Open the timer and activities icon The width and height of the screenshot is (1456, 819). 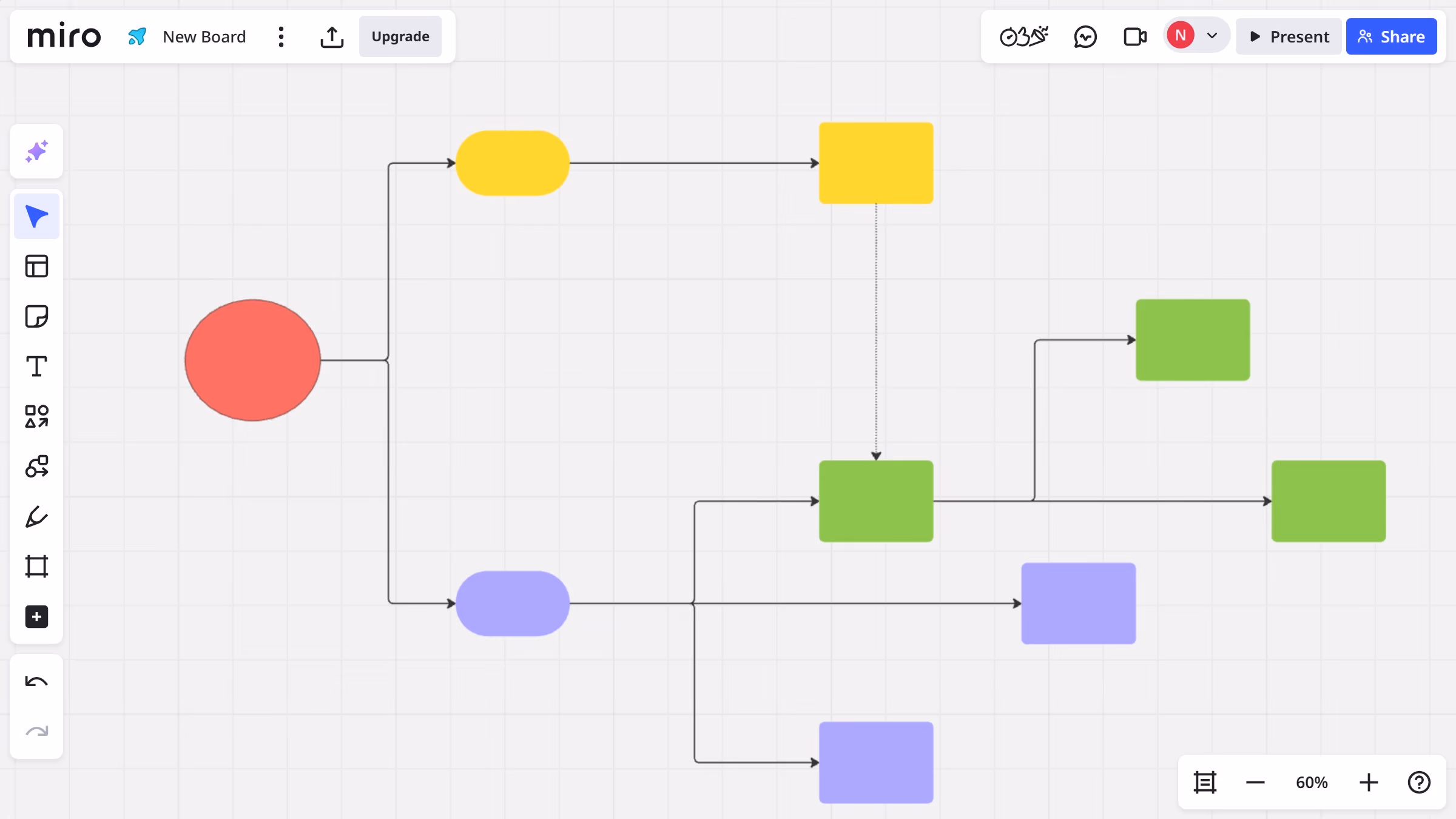pyautogui.click(x=1024, y=36)
